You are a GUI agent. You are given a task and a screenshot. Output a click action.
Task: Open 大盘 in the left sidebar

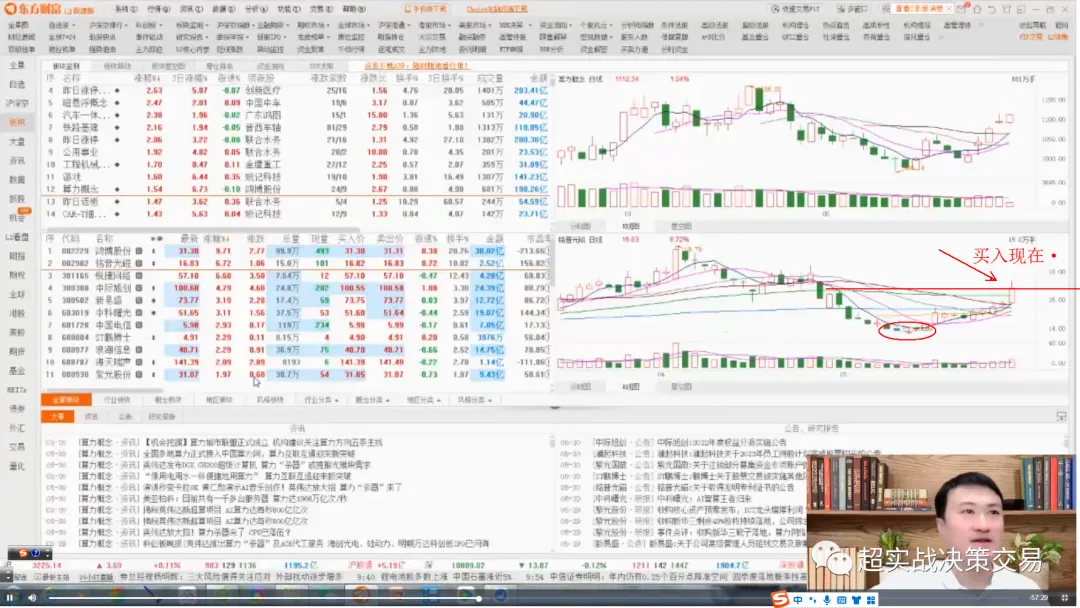(x=17, y=141)
